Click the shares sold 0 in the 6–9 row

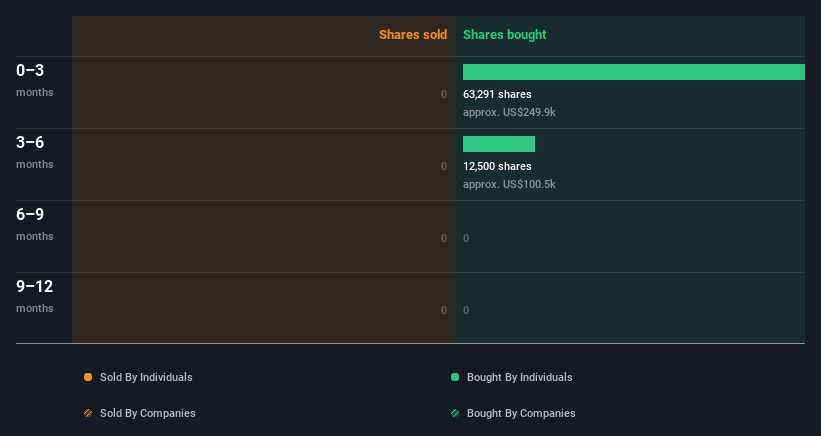coord(444,238)
